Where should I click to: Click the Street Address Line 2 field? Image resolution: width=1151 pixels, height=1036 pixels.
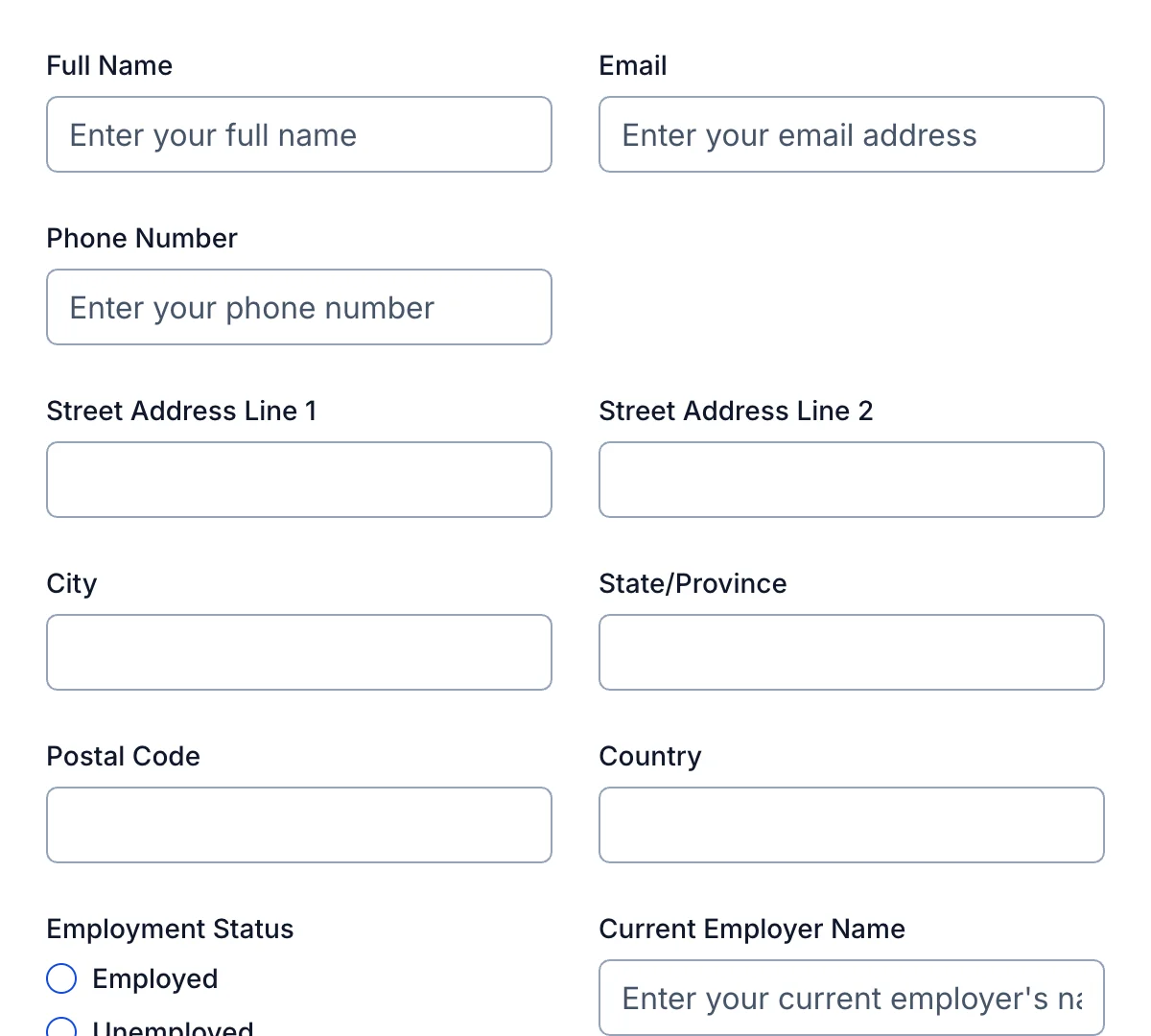(x=852, y=480)
